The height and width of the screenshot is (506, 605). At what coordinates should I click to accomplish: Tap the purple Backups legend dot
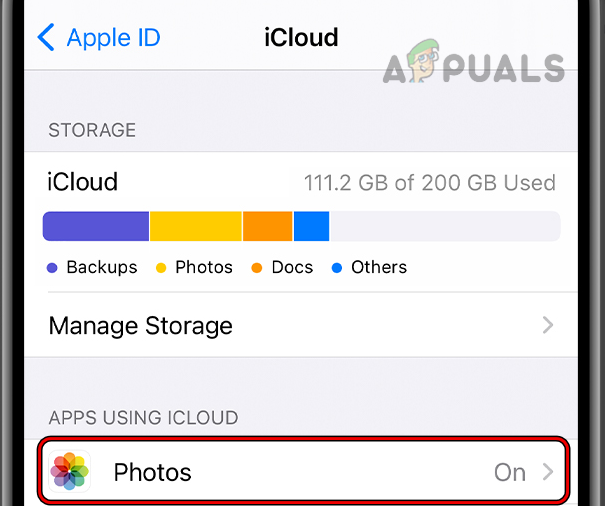(52, 268)
